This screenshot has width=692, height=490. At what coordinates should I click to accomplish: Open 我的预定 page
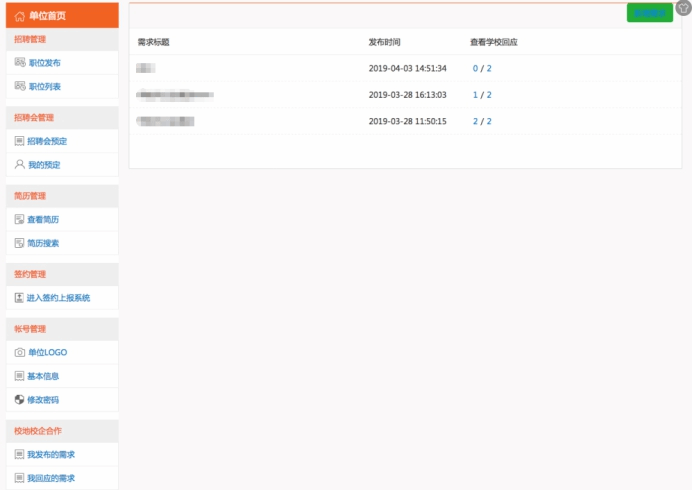coord(62,165)
